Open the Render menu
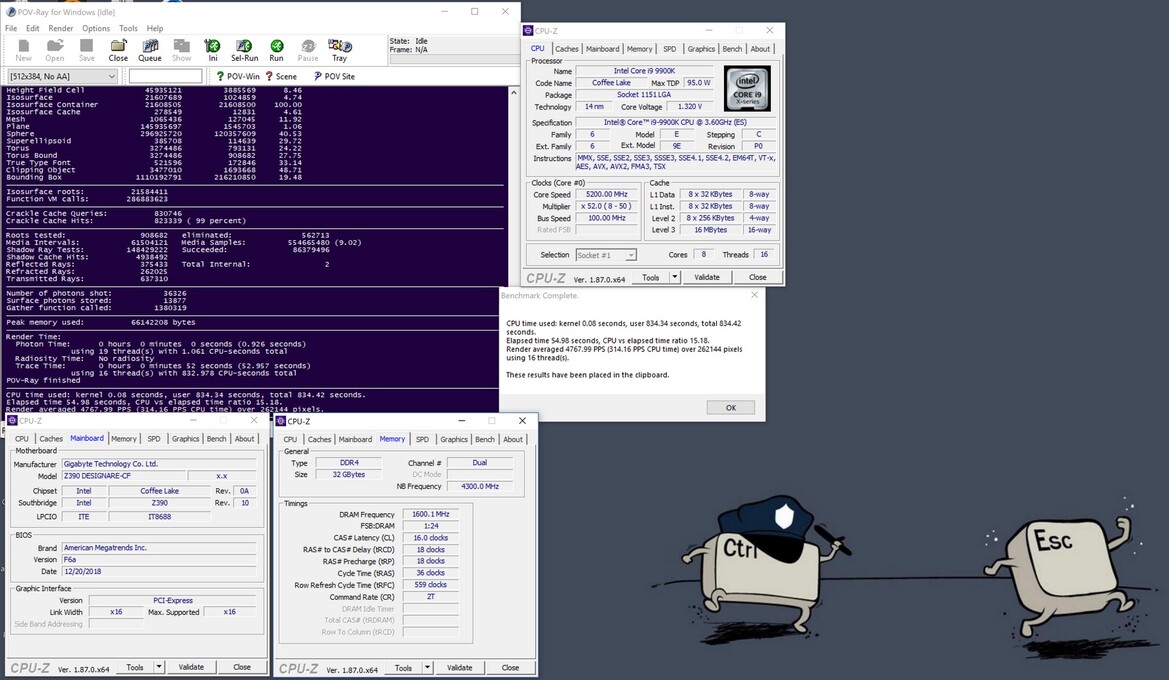The width and height of the screenshot is (1169, 680). 61,28
